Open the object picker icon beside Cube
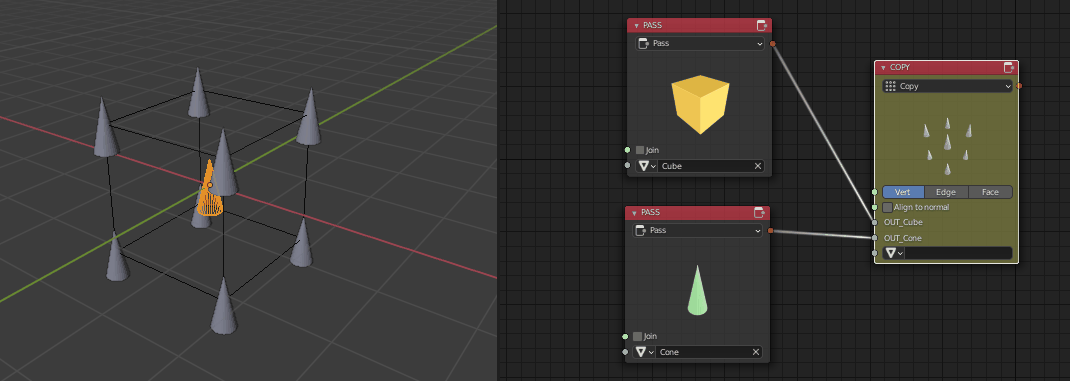 (646, 166)
